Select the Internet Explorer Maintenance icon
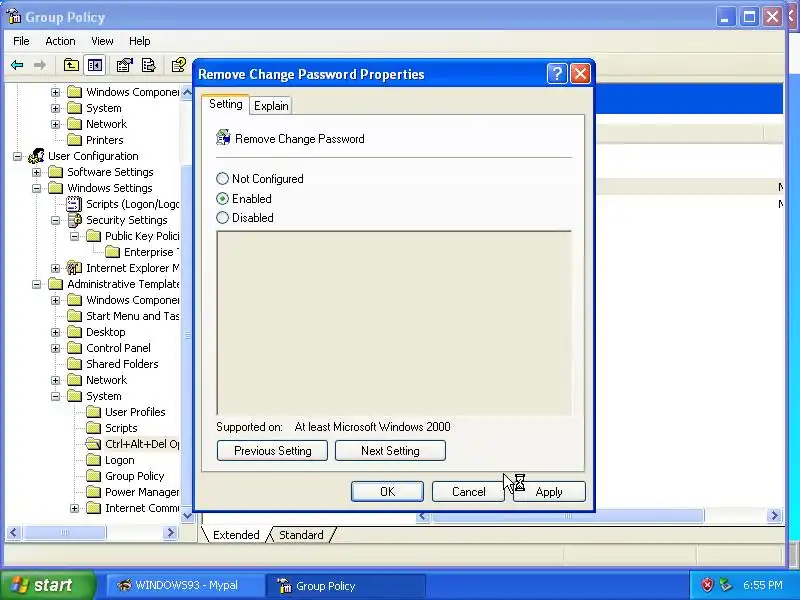 click(x=74, y=268)
